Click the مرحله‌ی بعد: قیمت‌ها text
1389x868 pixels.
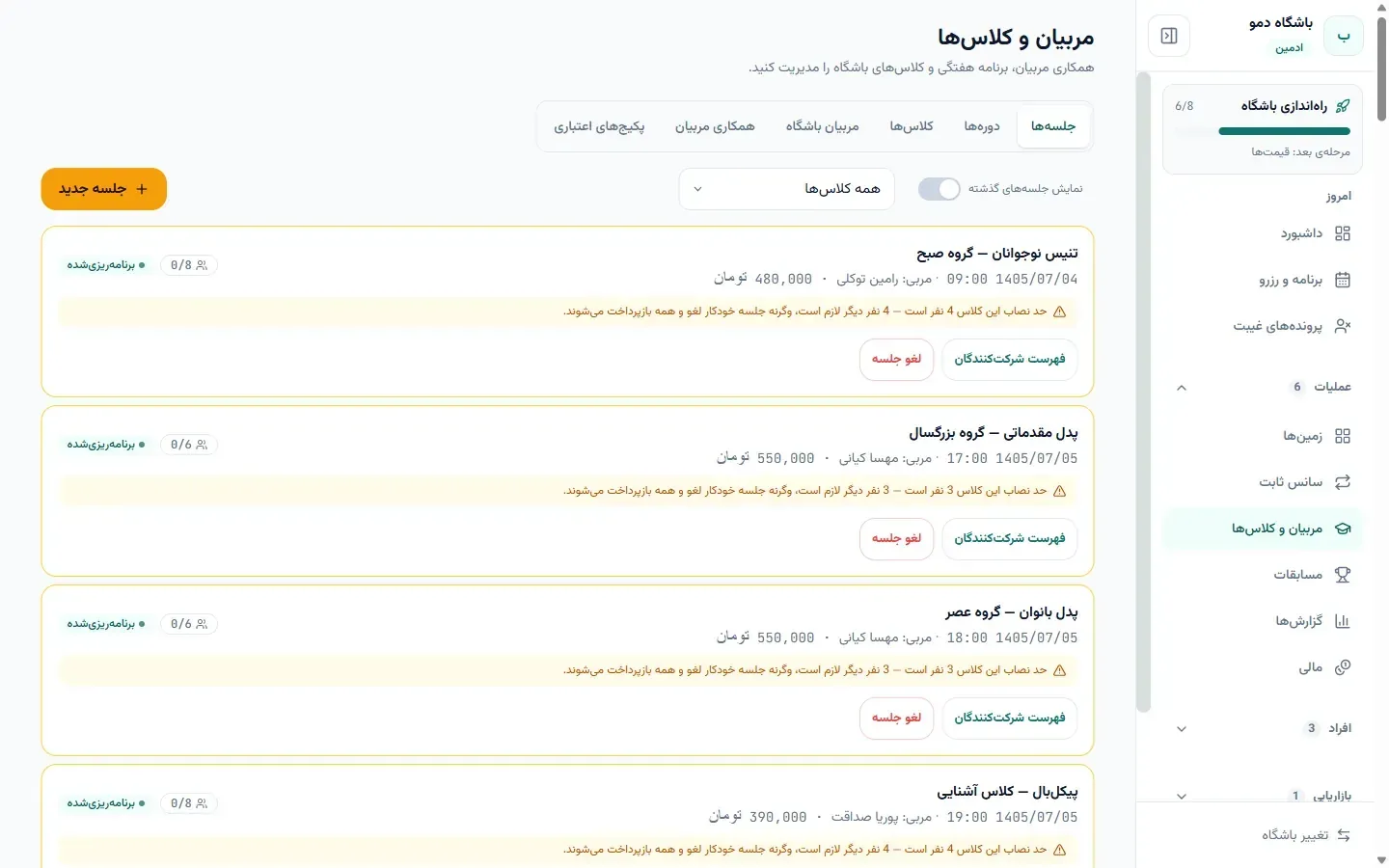[1301, 152]
